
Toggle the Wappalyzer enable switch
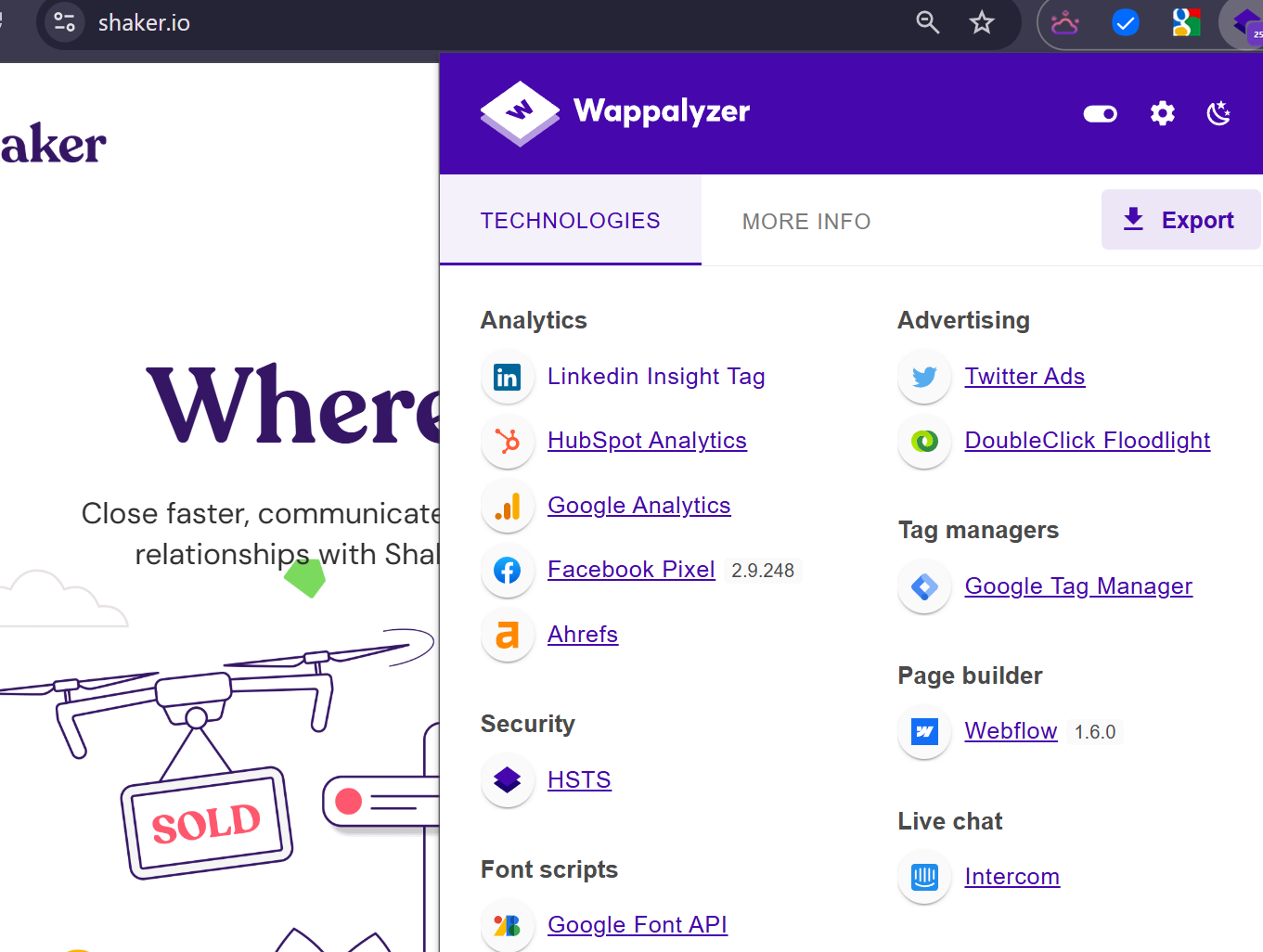pos(1100,114)
